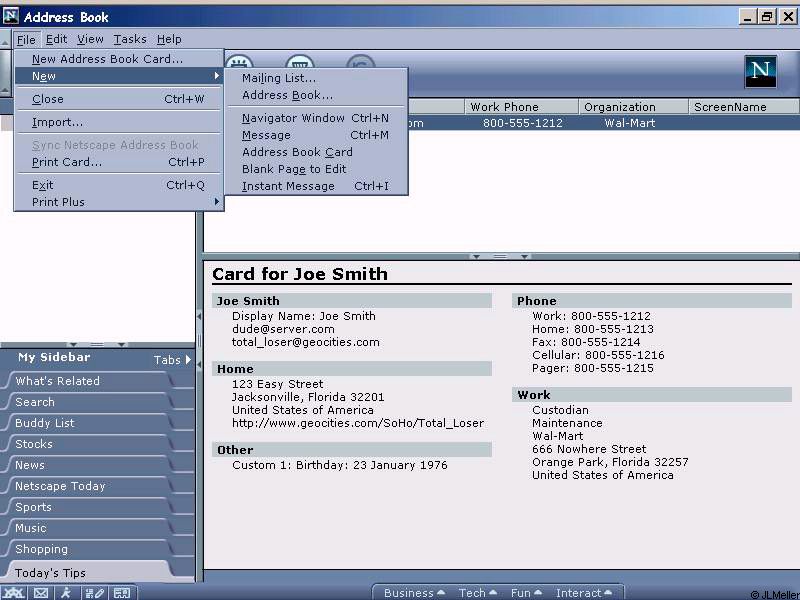Click the Address Book title bar icon
Screen dimensions: 800x600
(11, 16)
